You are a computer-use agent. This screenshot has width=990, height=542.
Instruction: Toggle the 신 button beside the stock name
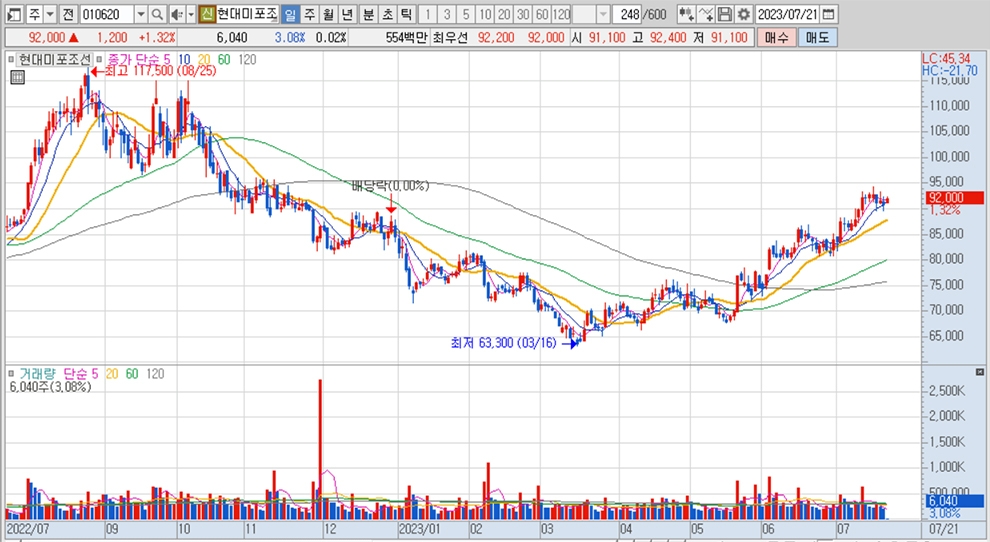(206, 14)
